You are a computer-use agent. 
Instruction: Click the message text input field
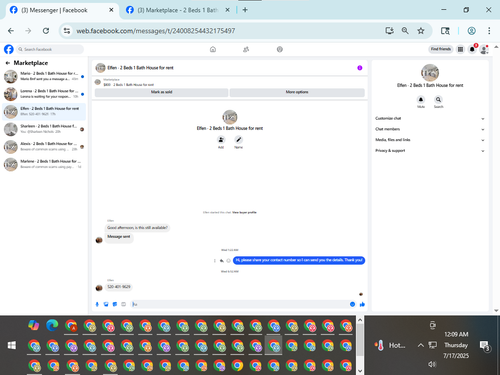pyautogui.click(x=239, y=304)
